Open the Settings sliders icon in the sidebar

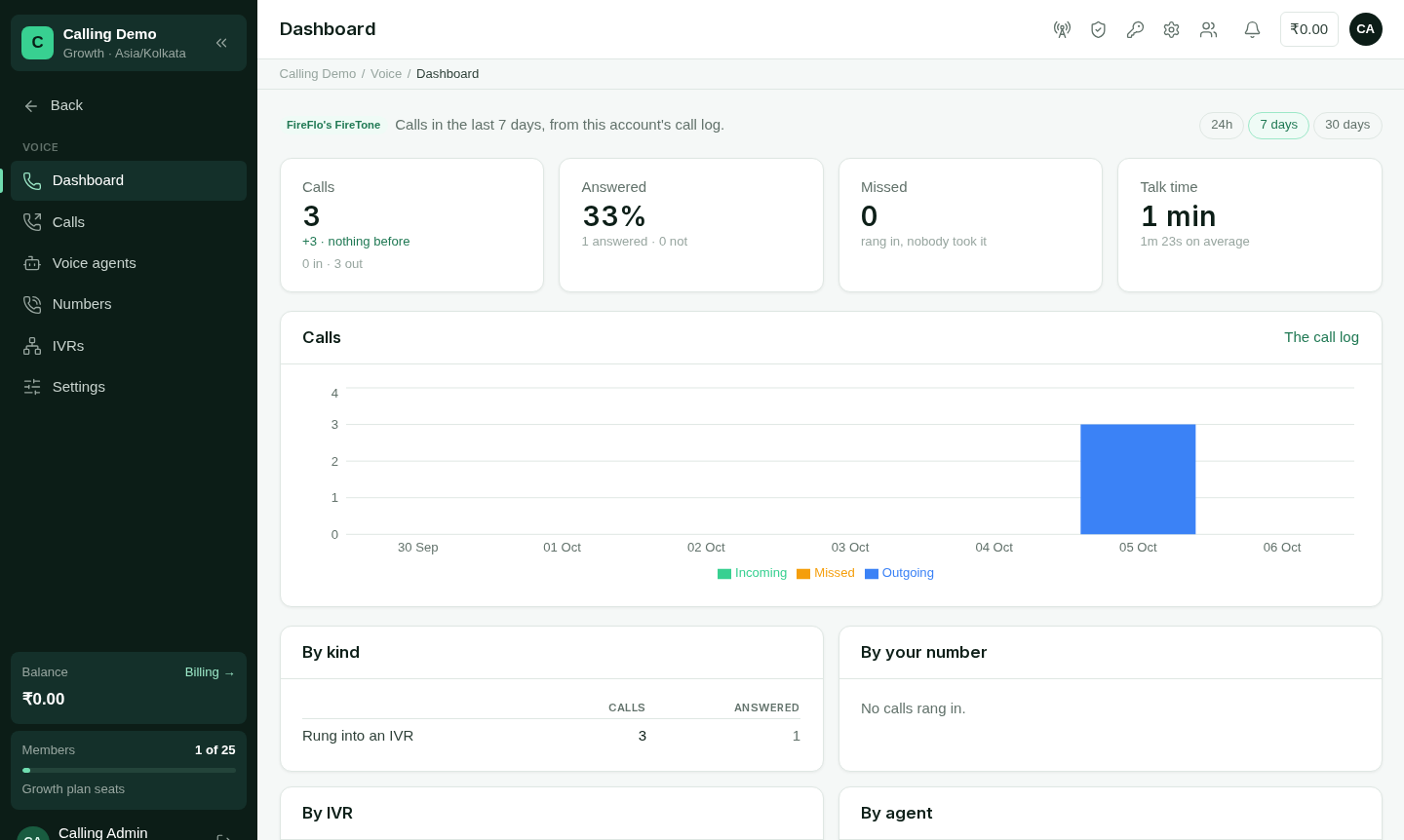click(x=32, y=387)
